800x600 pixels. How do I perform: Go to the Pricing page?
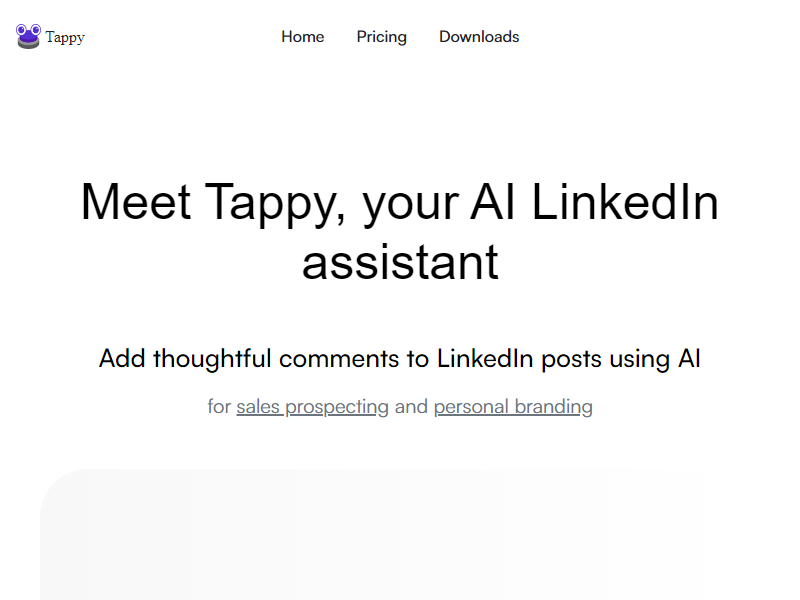(x=381, y=37)
